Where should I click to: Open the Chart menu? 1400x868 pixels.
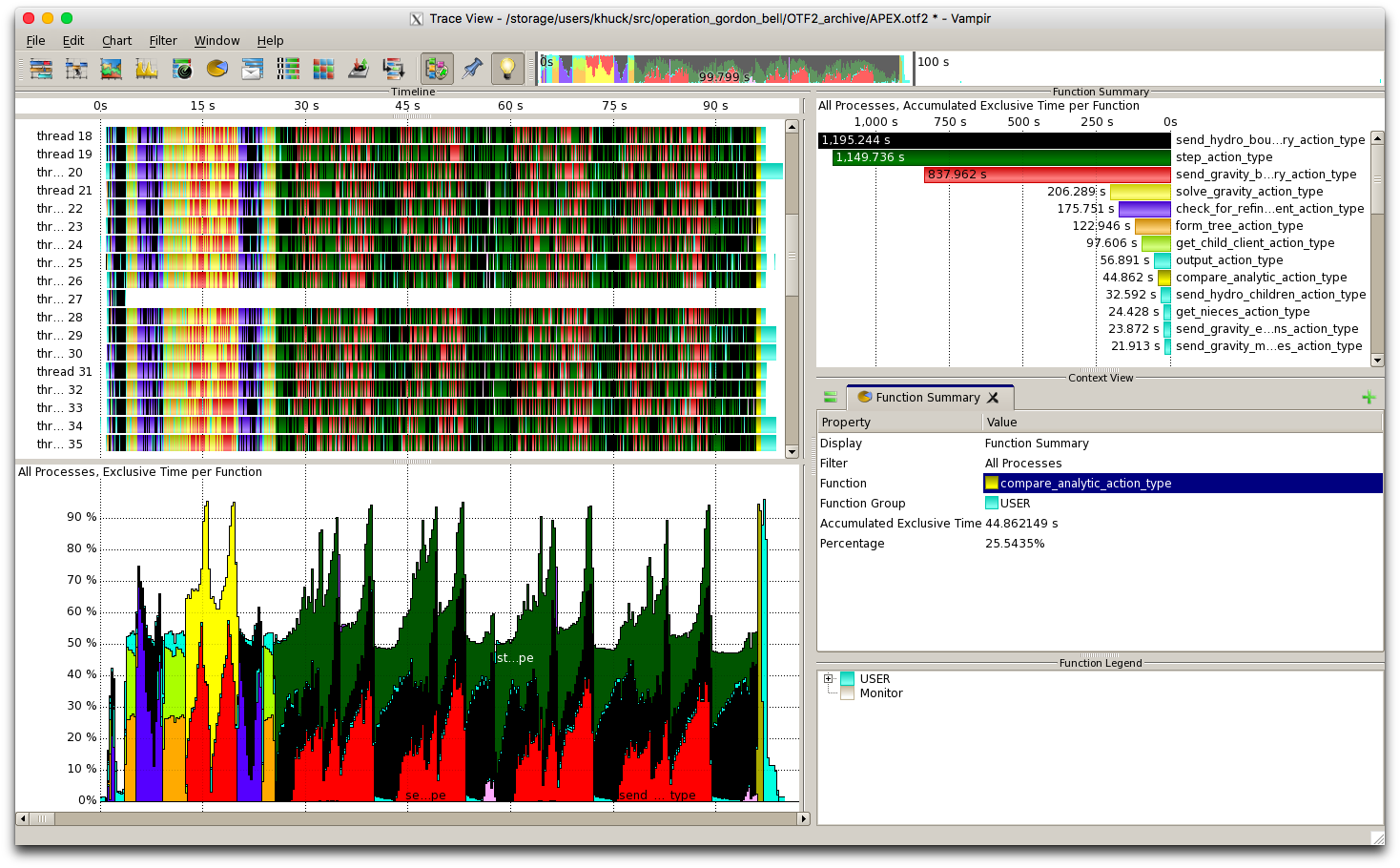(117, 41)
